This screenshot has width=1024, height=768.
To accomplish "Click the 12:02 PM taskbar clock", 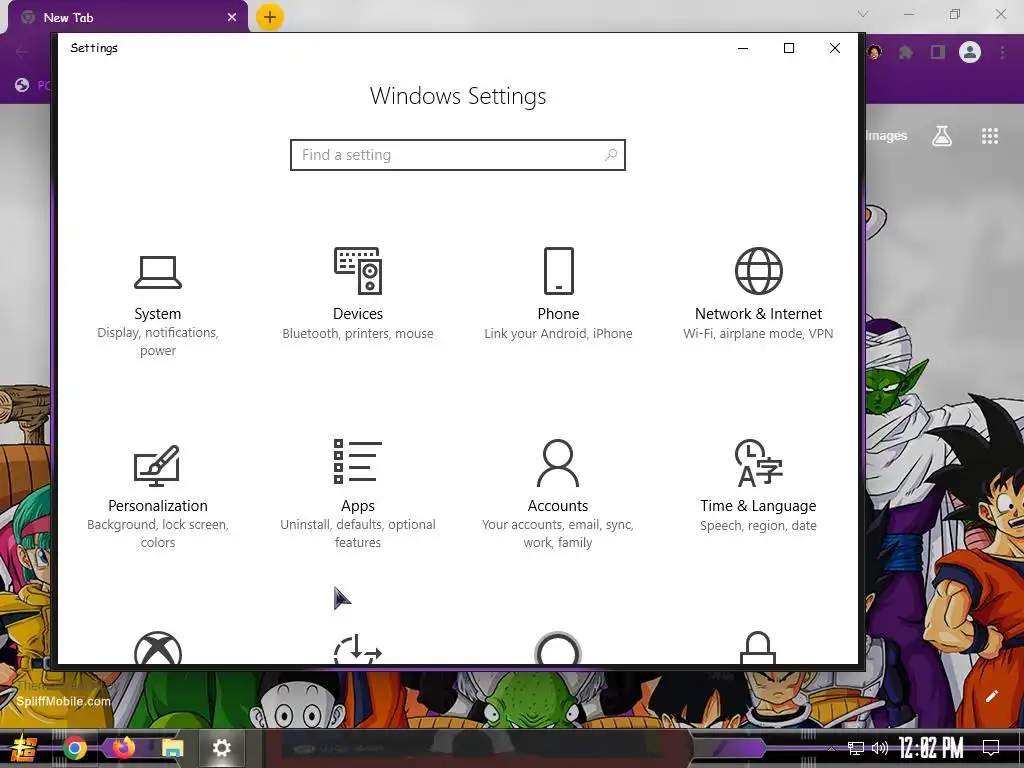I will [x=931, y=748].
